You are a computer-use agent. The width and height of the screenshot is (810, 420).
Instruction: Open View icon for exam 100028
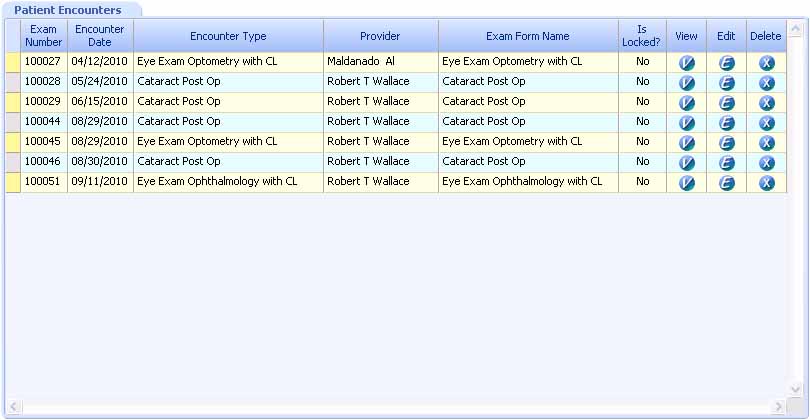(687, 83)
